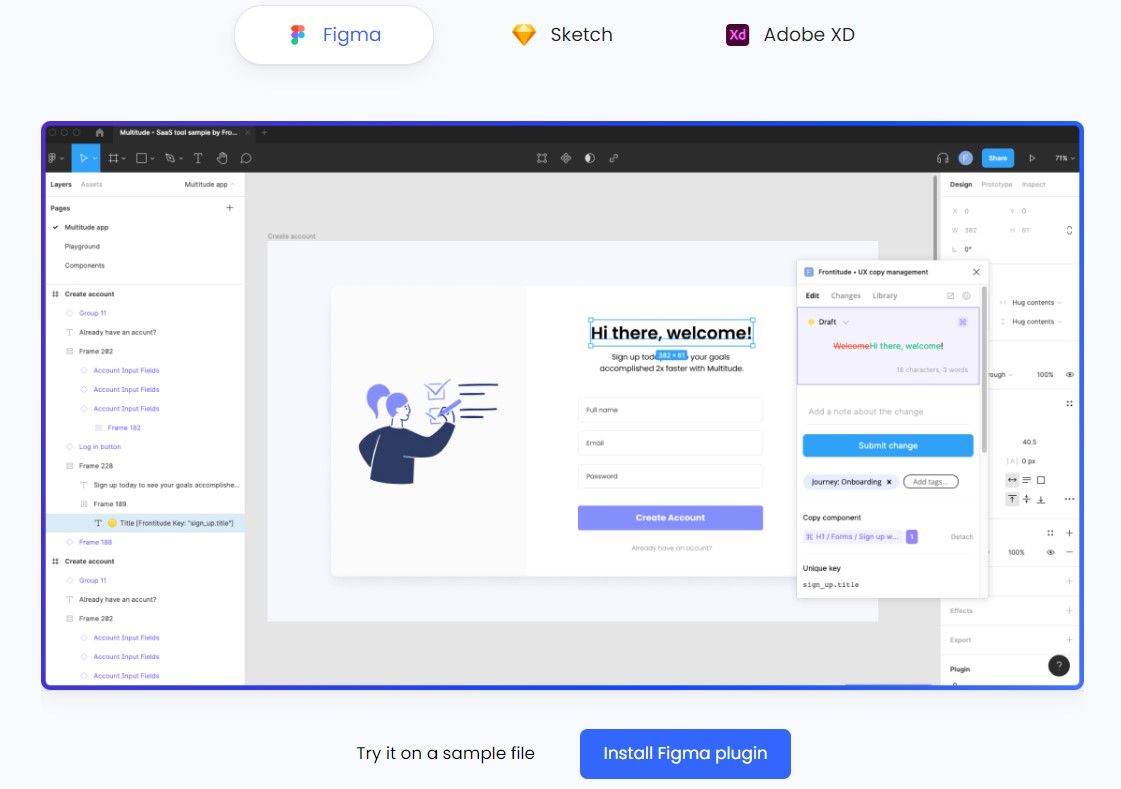Set text alignment top icon
The width and height of the screenshot is (1121, 789).
coord(1012,499)
